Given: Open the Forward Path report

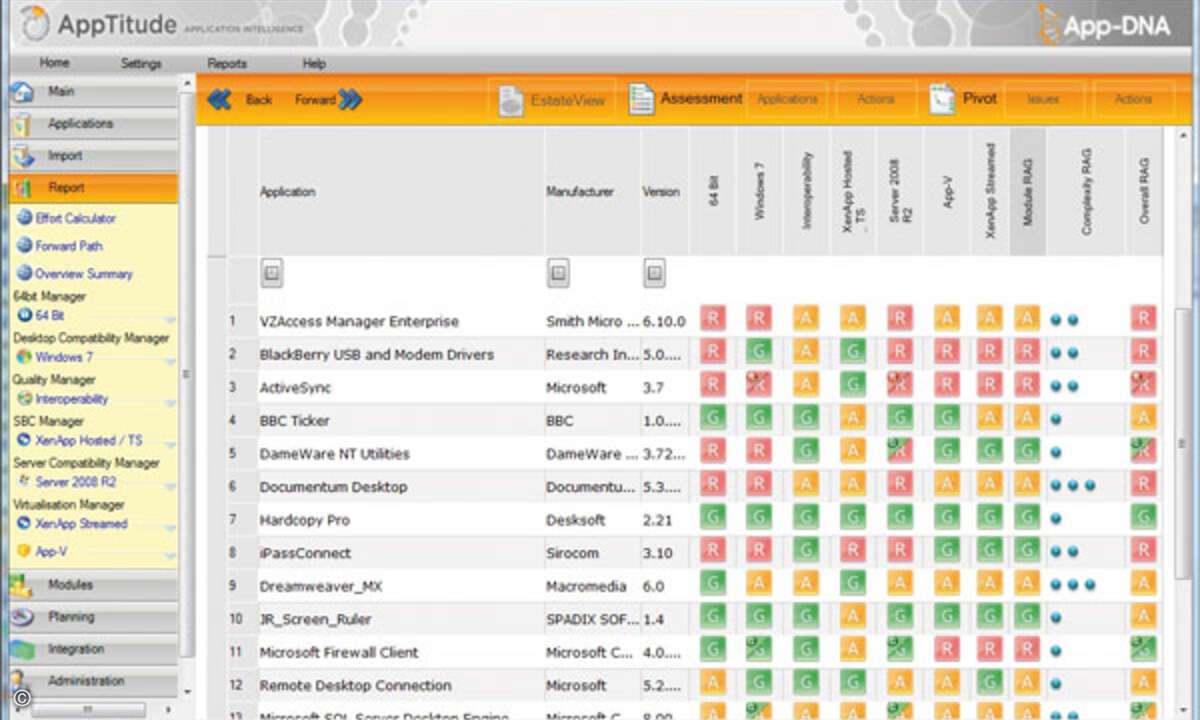Looking at the screenshot, I should [60, 246].
